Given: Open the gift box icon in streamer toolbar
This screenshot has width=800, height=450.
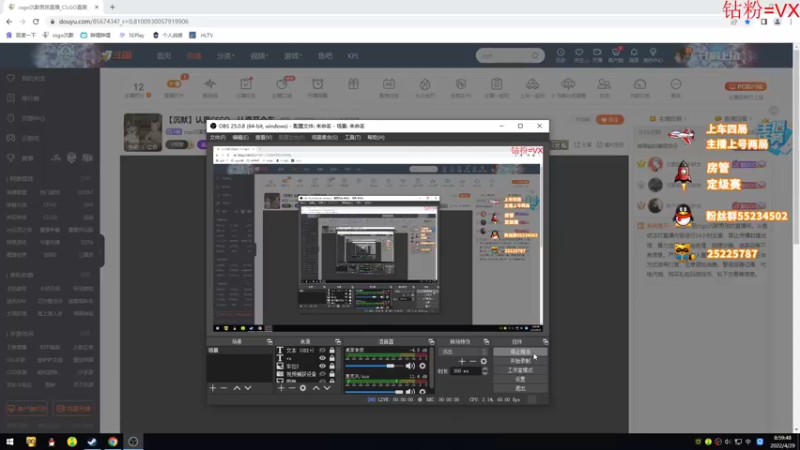Looking at the screenshot, I should (x=353, y=84).
